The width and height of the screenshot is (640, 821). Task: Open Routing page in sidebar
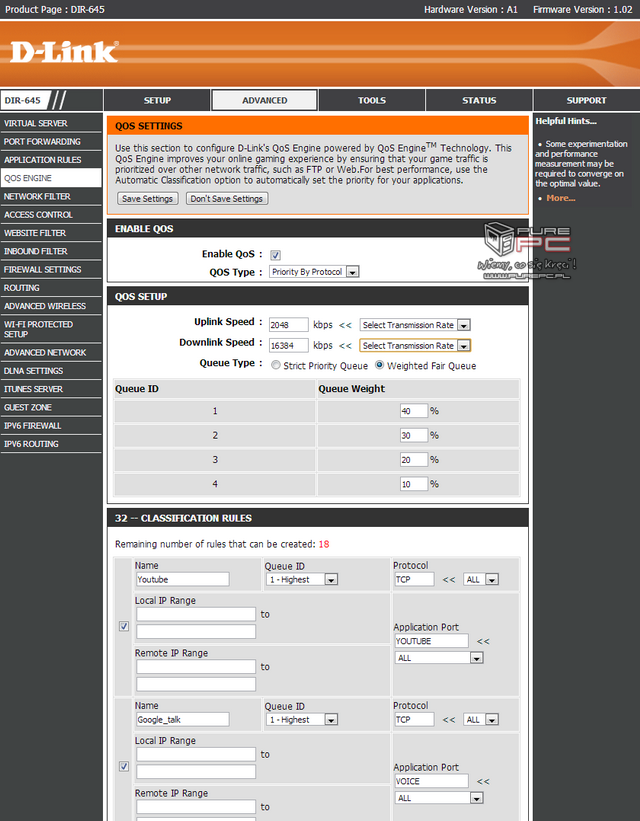(x=51, y=288)
